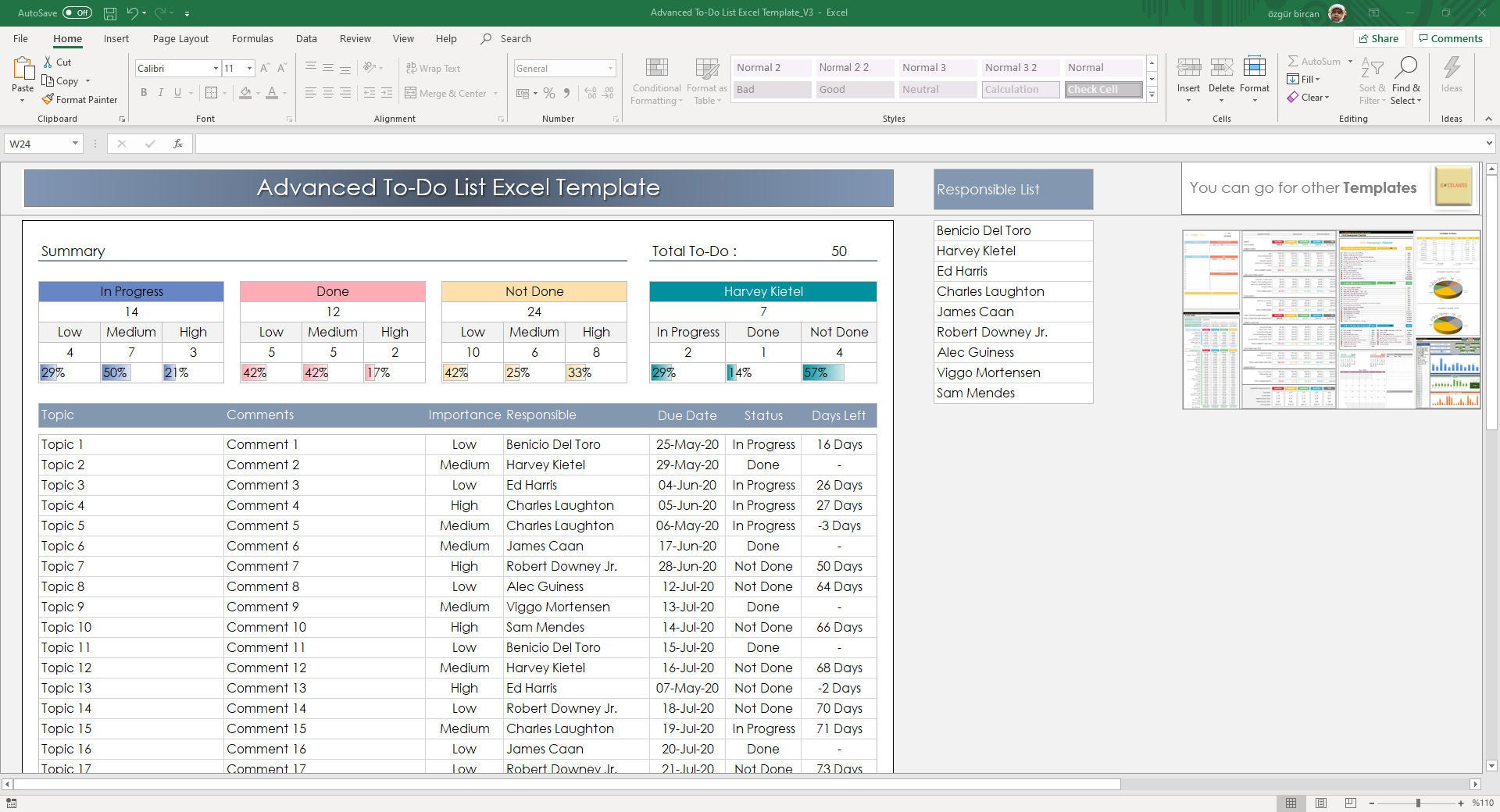The height and width of the screenshot is (812, 1500).
Task: Open the font size dropdown
Action: (249, 68)
